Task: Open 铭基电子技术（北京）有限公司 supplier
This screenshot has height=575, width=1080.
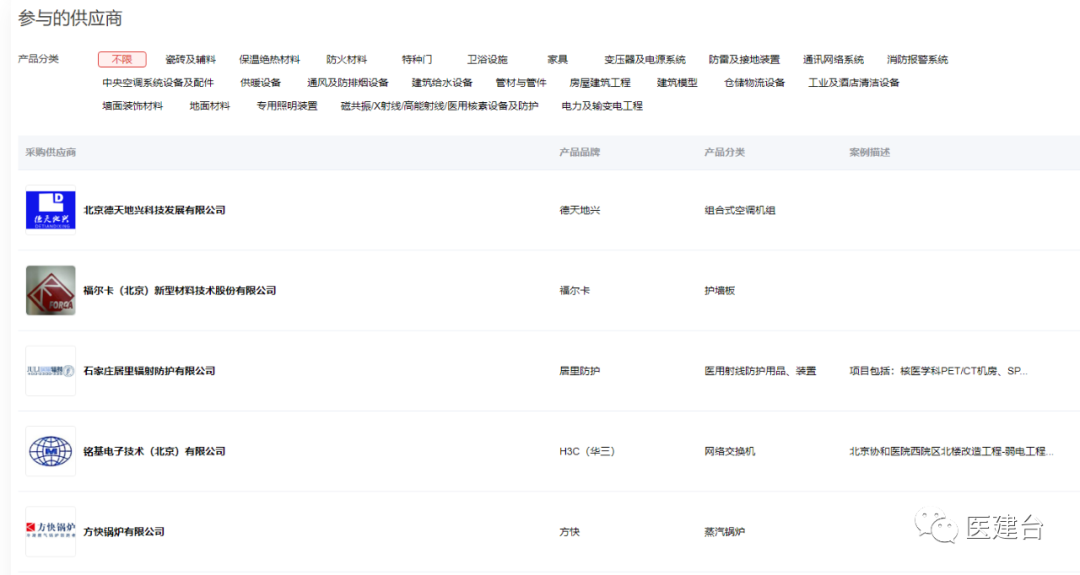Action: [154, 452]
